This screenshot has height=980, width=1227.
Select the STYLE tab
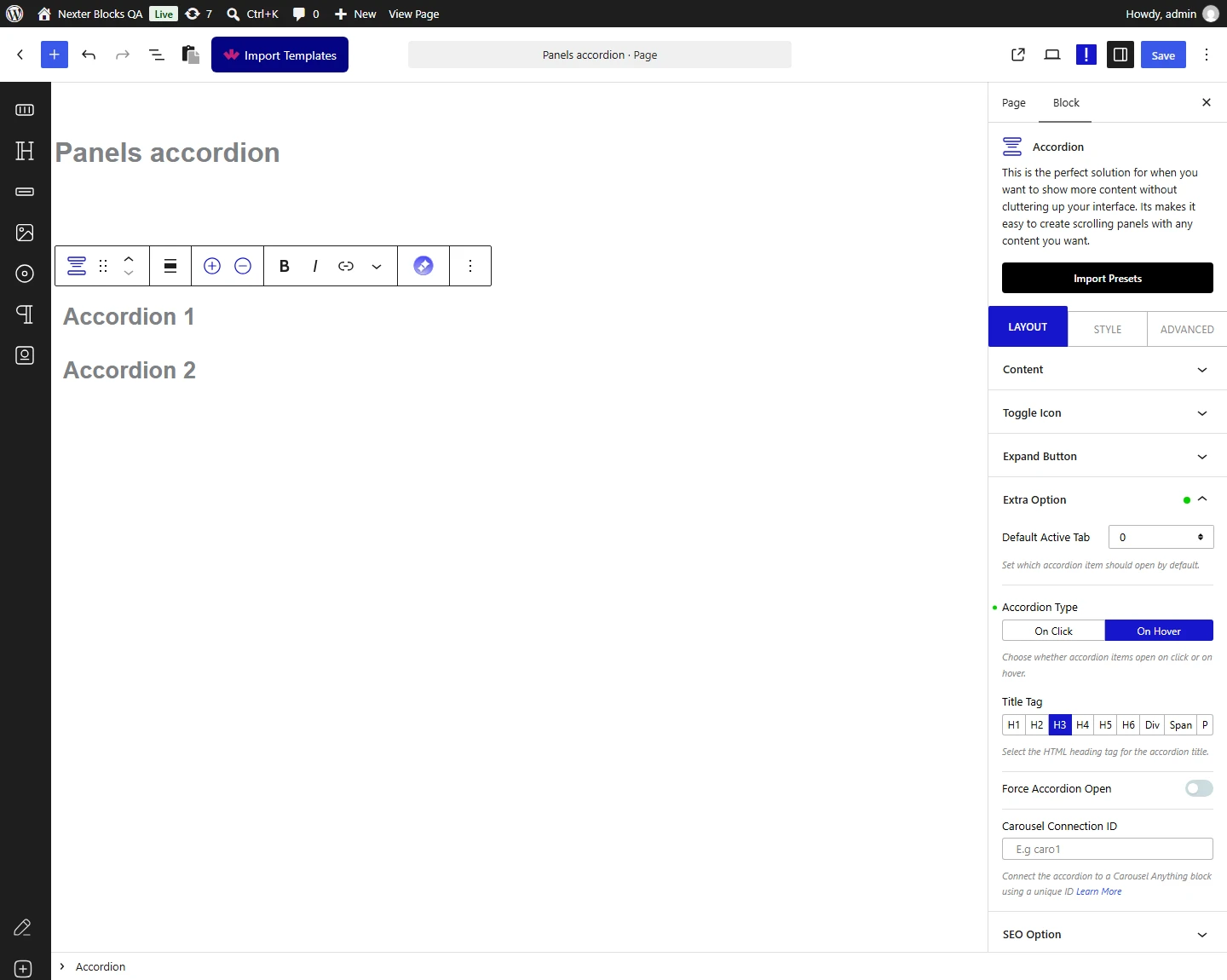pos(1108,329)
